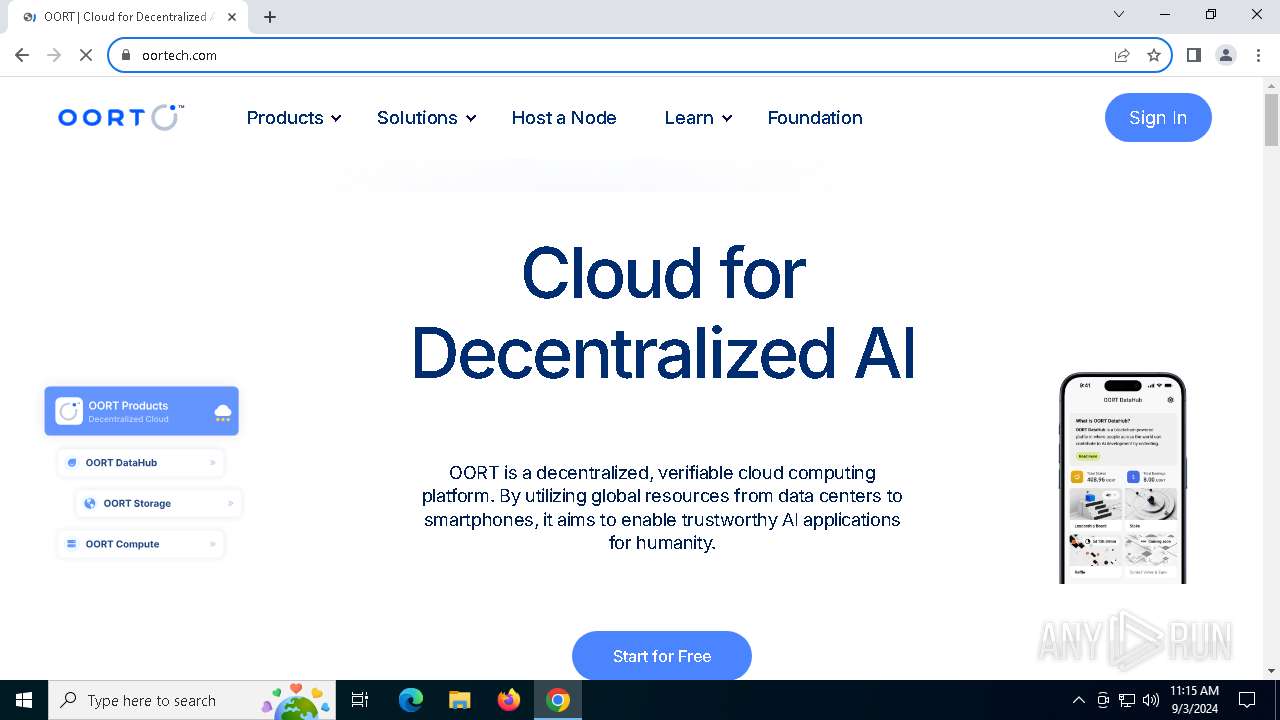Go to Host a Node page
Viewport: 1280px width, 720px height.
point(564,118)
